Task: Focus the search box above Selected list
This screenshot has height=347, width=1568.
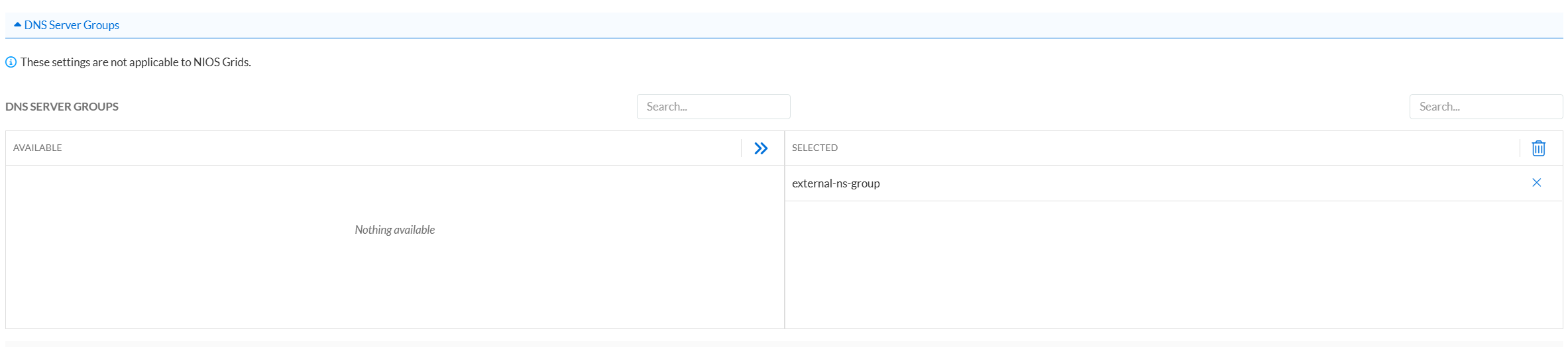Action: click(x=1485, y=107)
